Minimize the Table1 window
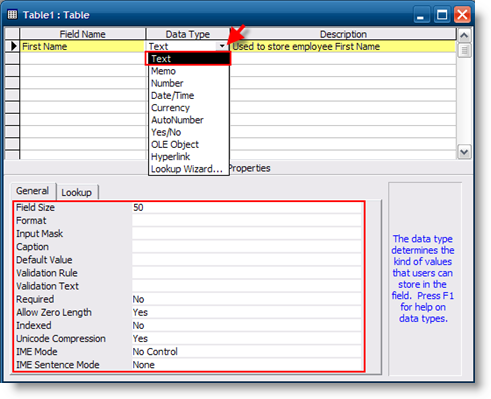Image resolution: width=491 pixels, height=399 pixels. 421,15
